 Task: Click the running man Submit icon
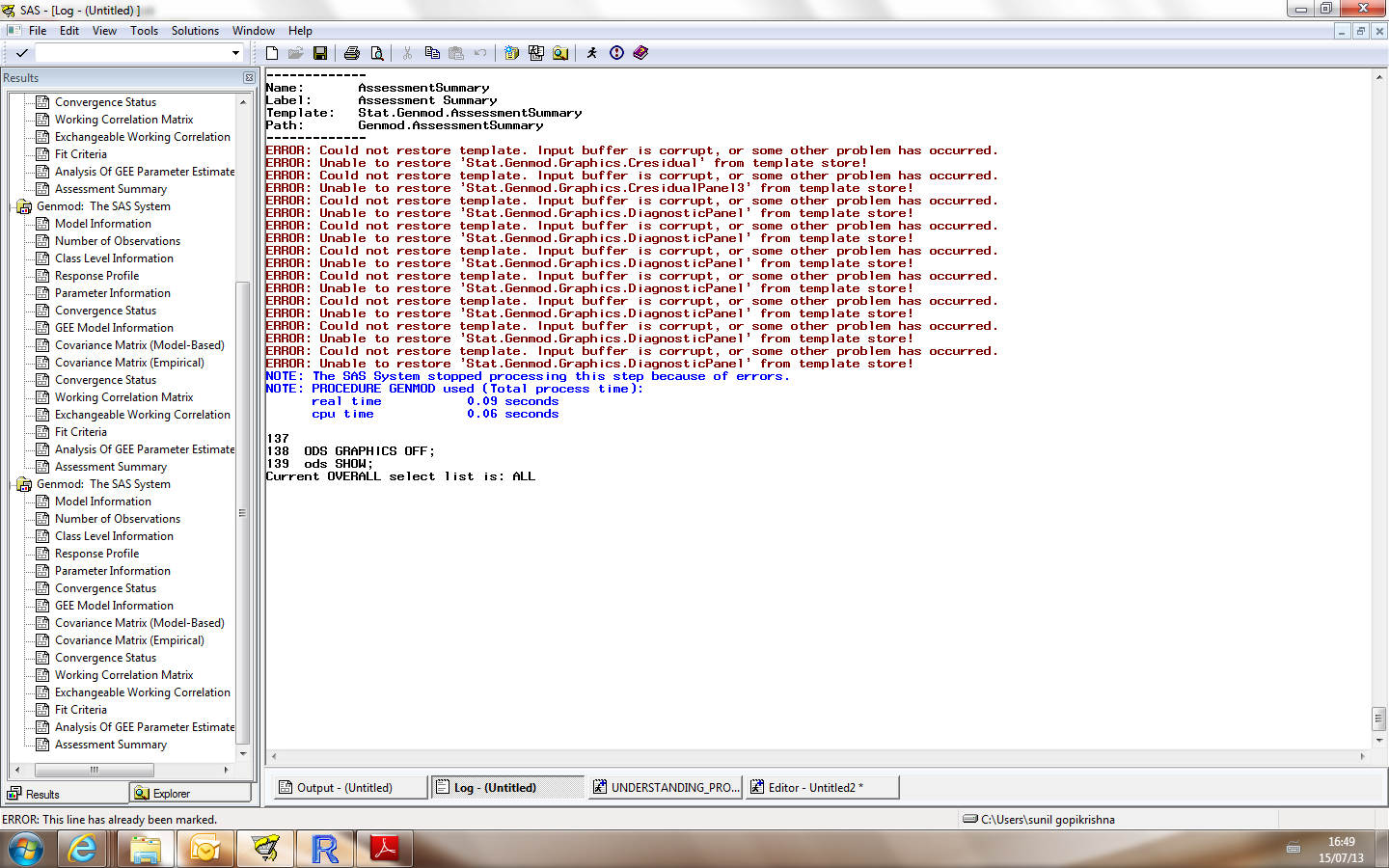(x=592, y=53)
